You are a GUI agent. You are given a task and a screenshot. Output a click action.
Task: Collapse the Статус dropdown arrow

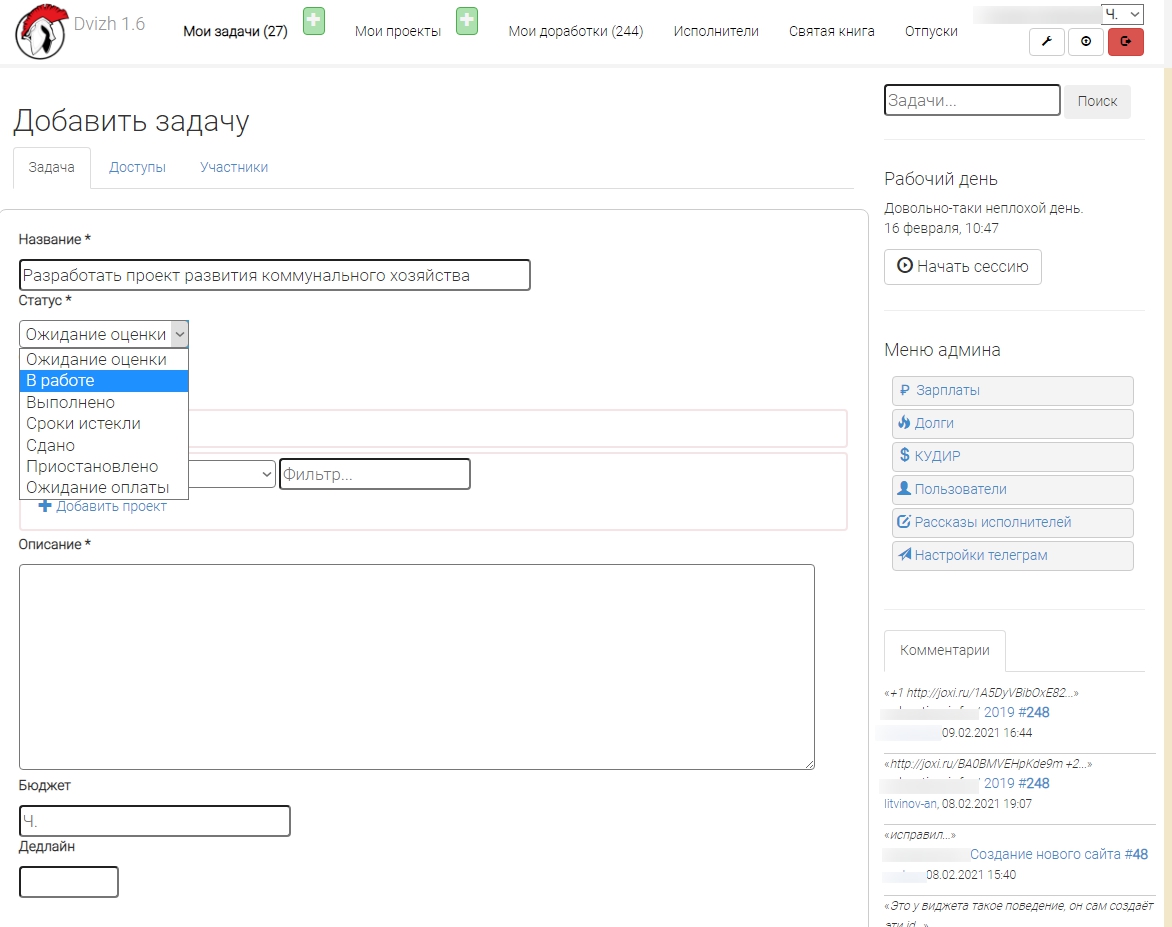pyautogui.click(x=179, y=334)
